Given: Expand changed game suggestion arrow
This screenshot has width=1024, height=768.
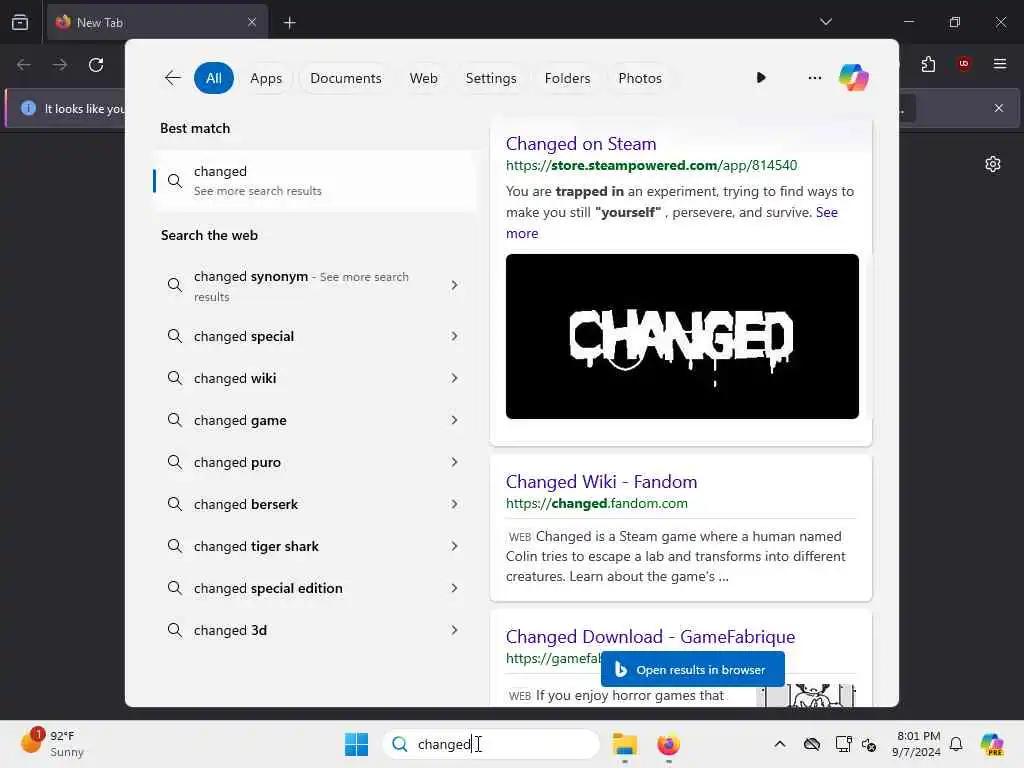Looking at the screenshot, I should pyautogui.click(x=455, y=420).
